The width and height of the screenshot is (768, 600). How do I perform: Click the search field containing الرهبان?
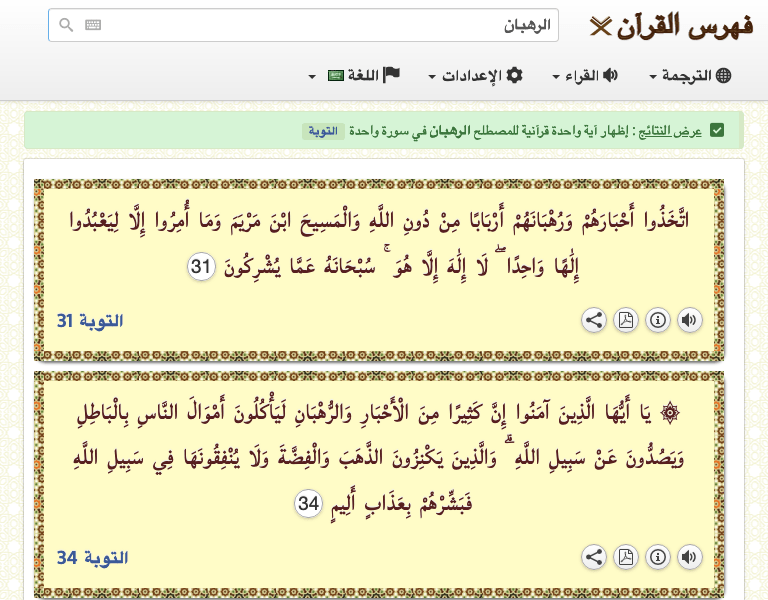click(x=303, y=25)
